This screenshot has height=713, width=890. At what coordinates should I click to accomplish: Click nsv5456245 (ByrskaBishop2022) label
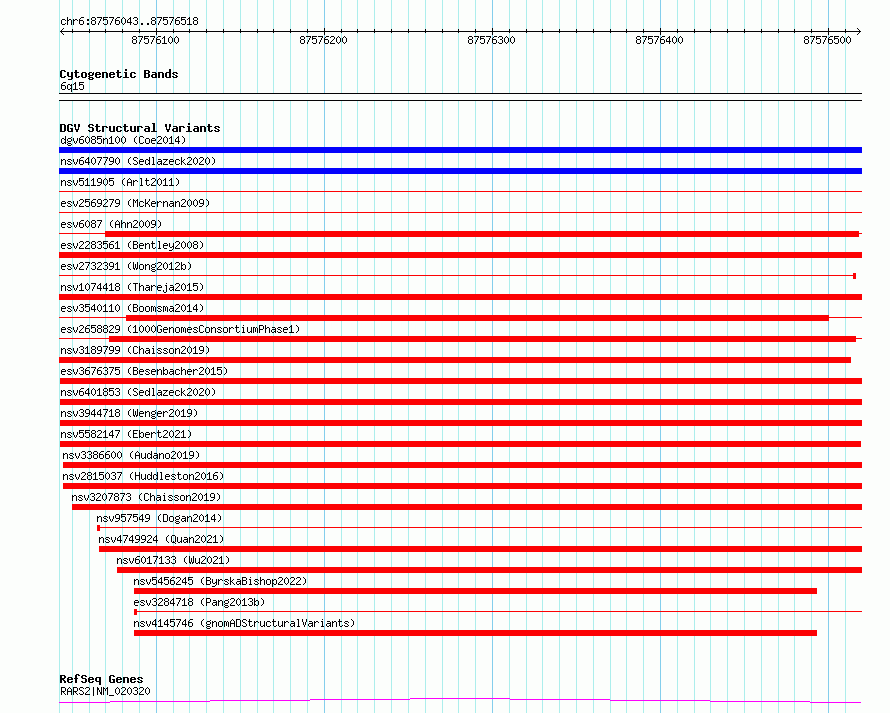click(220, 581)
